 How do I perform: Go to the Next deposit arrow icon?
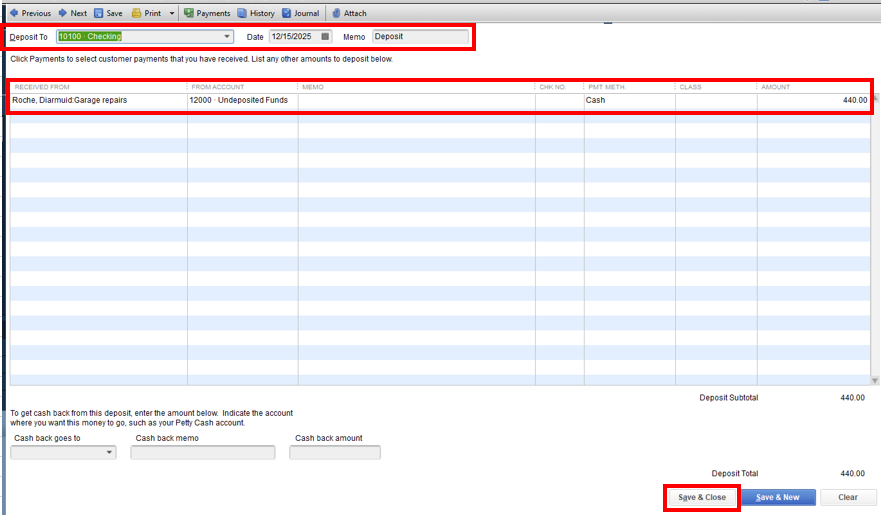pos(63,13)
